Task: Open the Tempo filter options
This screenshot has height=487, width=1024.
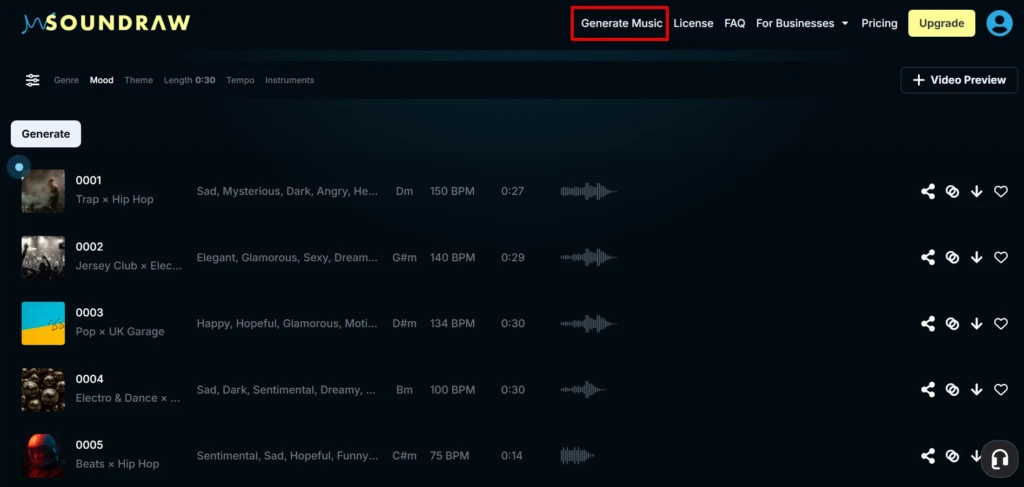Action: 240,80
